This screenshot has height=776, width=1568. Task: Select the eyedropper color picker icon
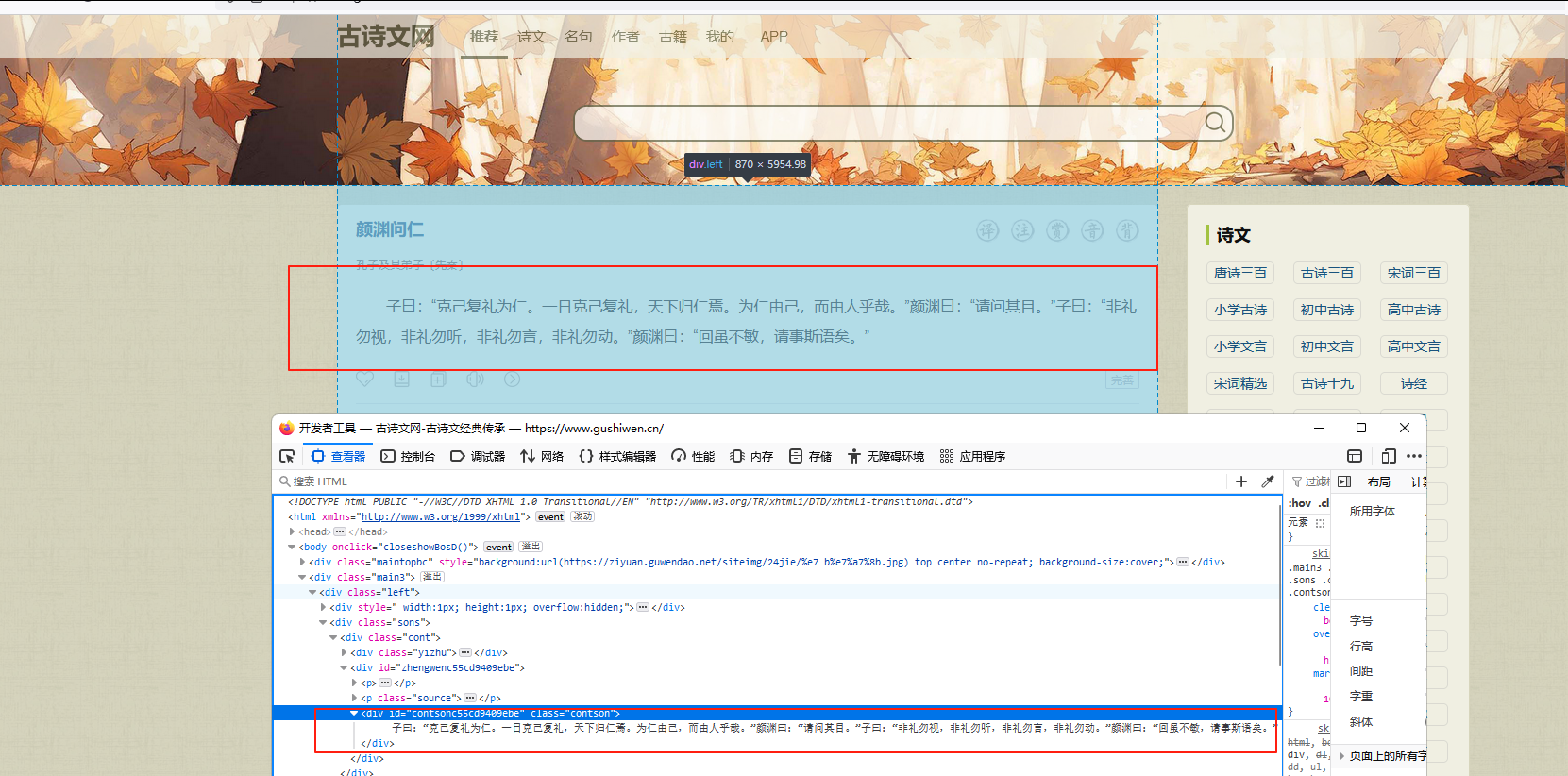pyautogui.click(x=1268, y=481)
